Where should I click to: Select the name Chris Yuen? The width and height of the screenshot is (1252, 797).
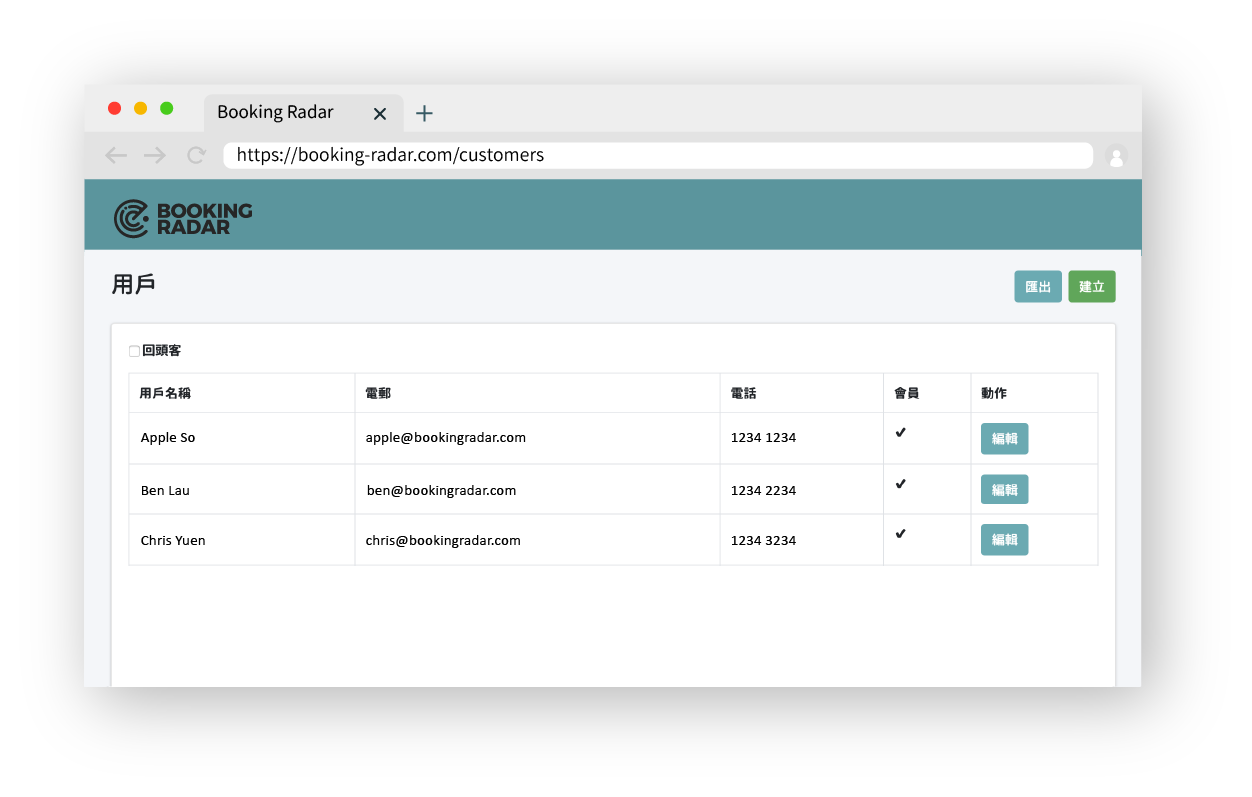(173, 541)
